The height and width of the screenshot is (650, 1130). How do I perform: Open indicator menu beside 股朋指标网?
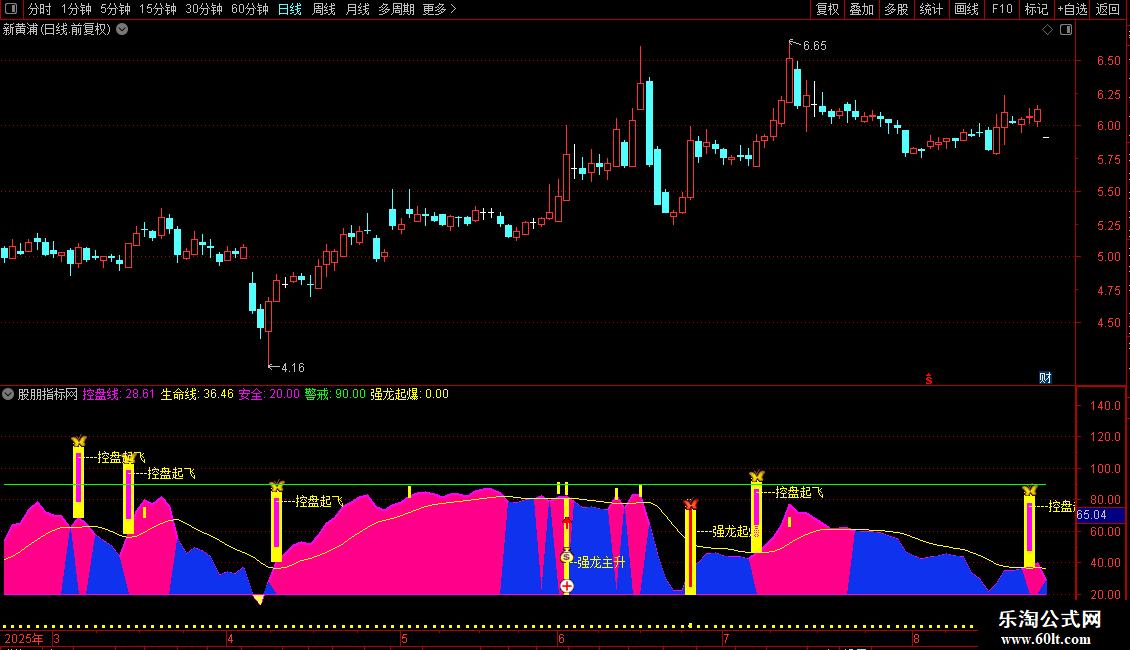(8, 394)
